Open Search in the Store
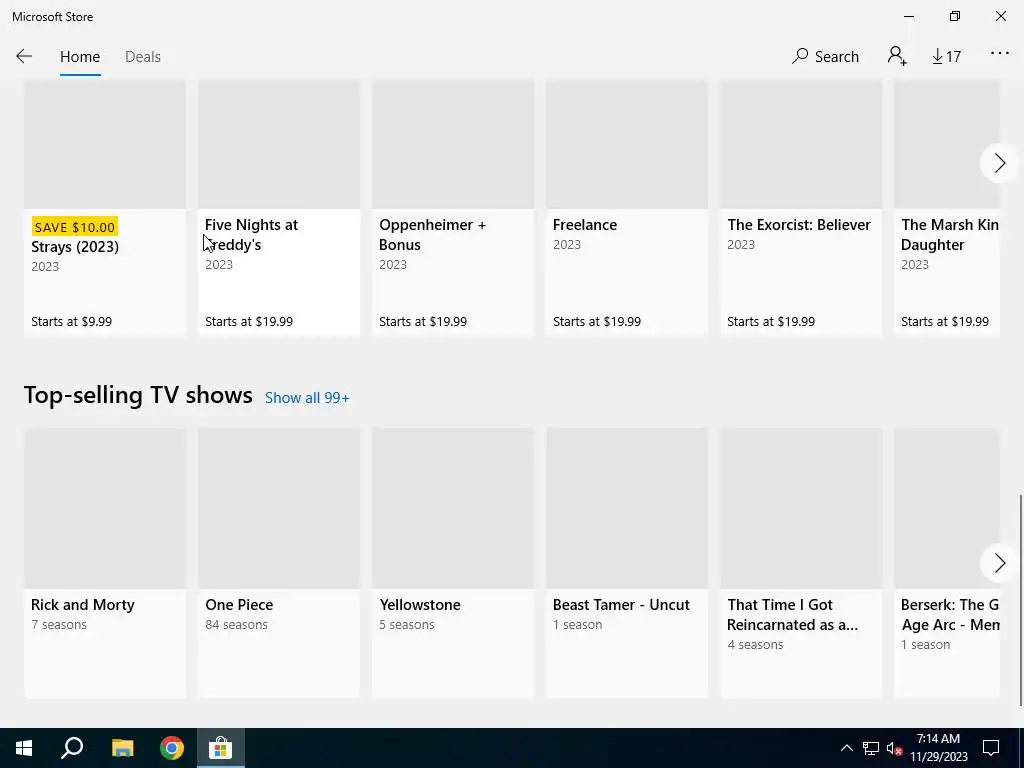The width and height of the screenshot is (1024, 768). click(x=825, y=56)
